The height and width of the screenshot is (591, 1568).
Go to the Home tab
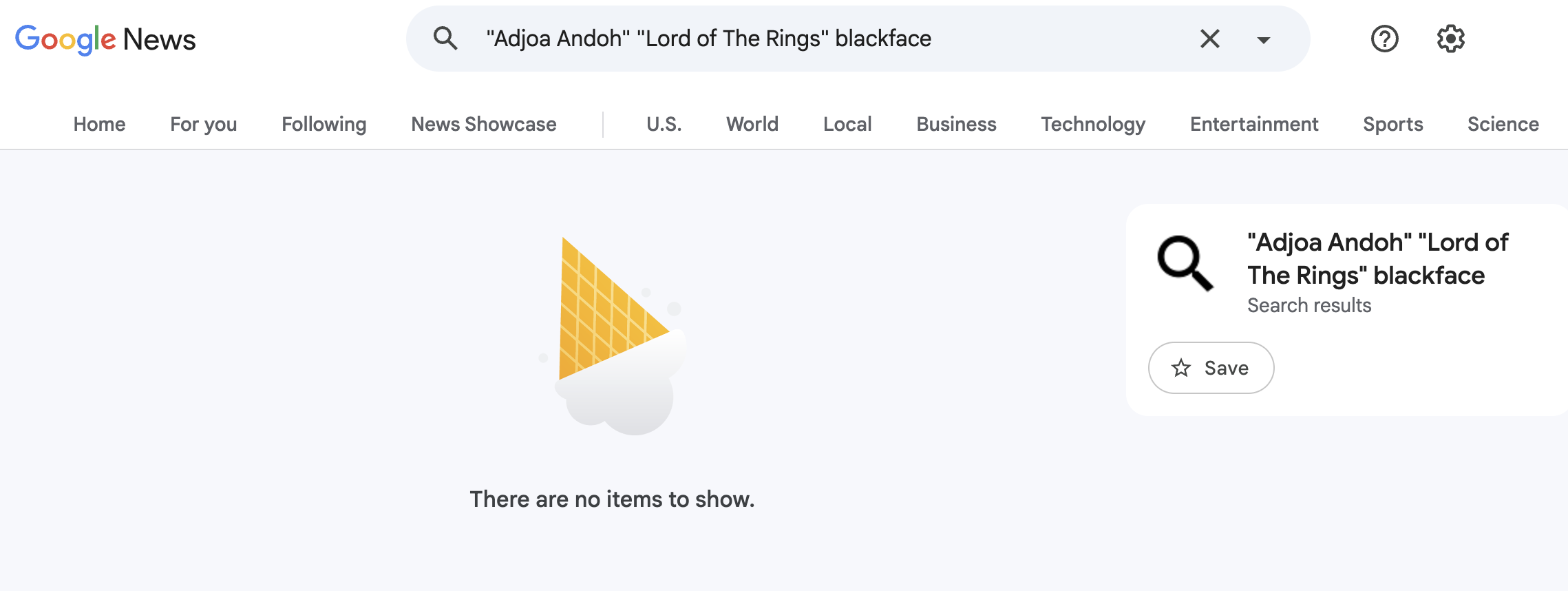coord(100,124)
